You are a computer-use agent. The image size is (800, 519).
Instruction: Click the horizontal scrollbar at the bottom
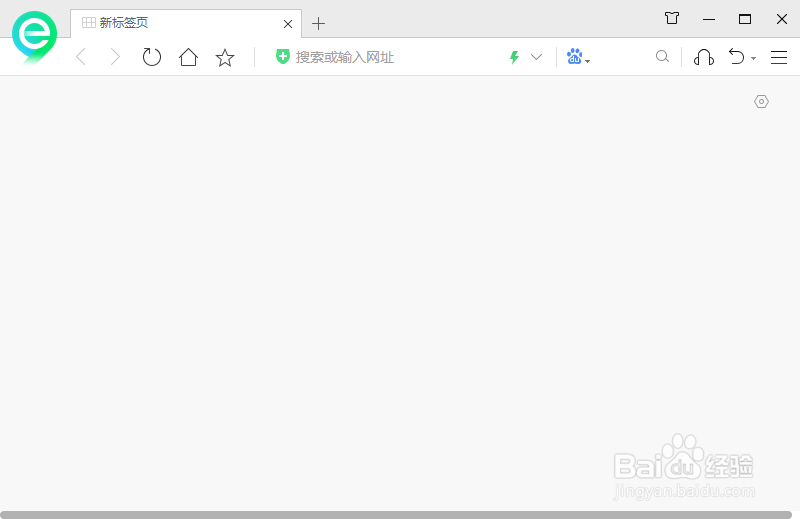point(396,515)
